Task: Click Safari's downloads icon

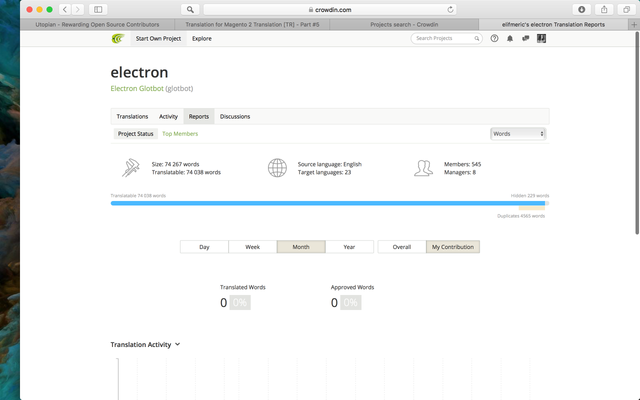Action: coord(582,9)
